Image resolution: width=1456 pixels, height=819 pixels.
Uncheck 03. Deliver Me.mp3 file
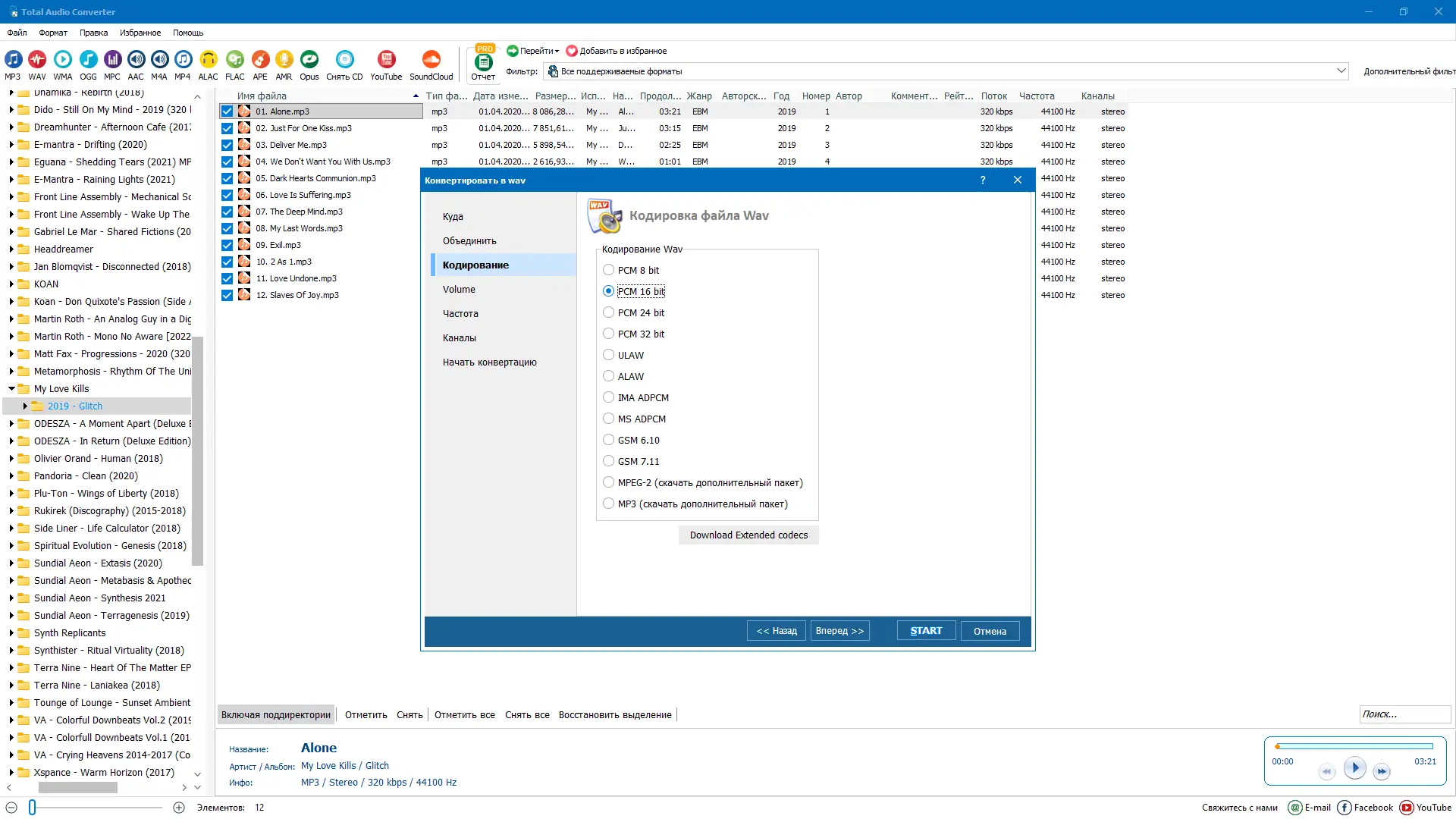pos(227,145)
